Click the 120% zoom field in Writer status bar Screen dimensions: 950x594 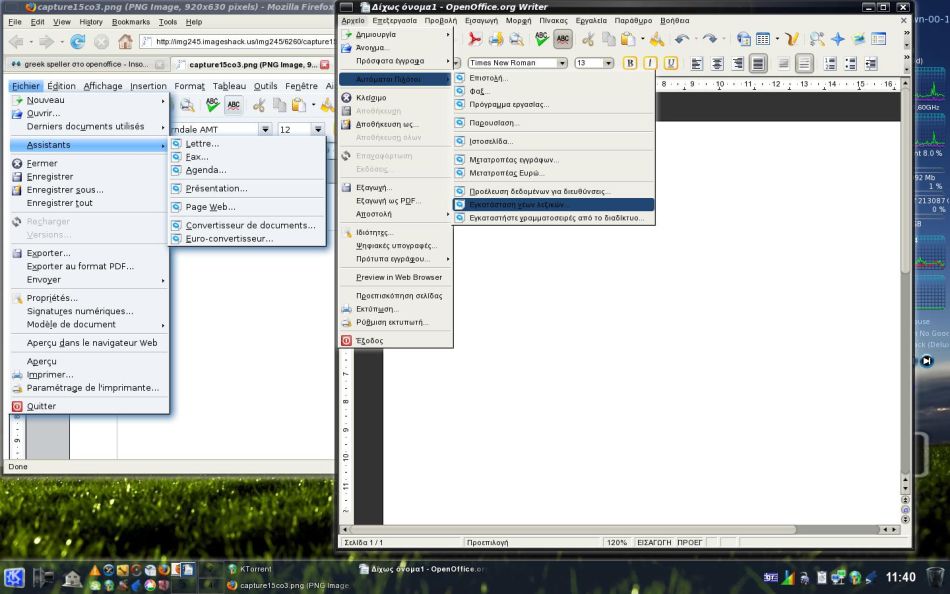pos(617,542)
